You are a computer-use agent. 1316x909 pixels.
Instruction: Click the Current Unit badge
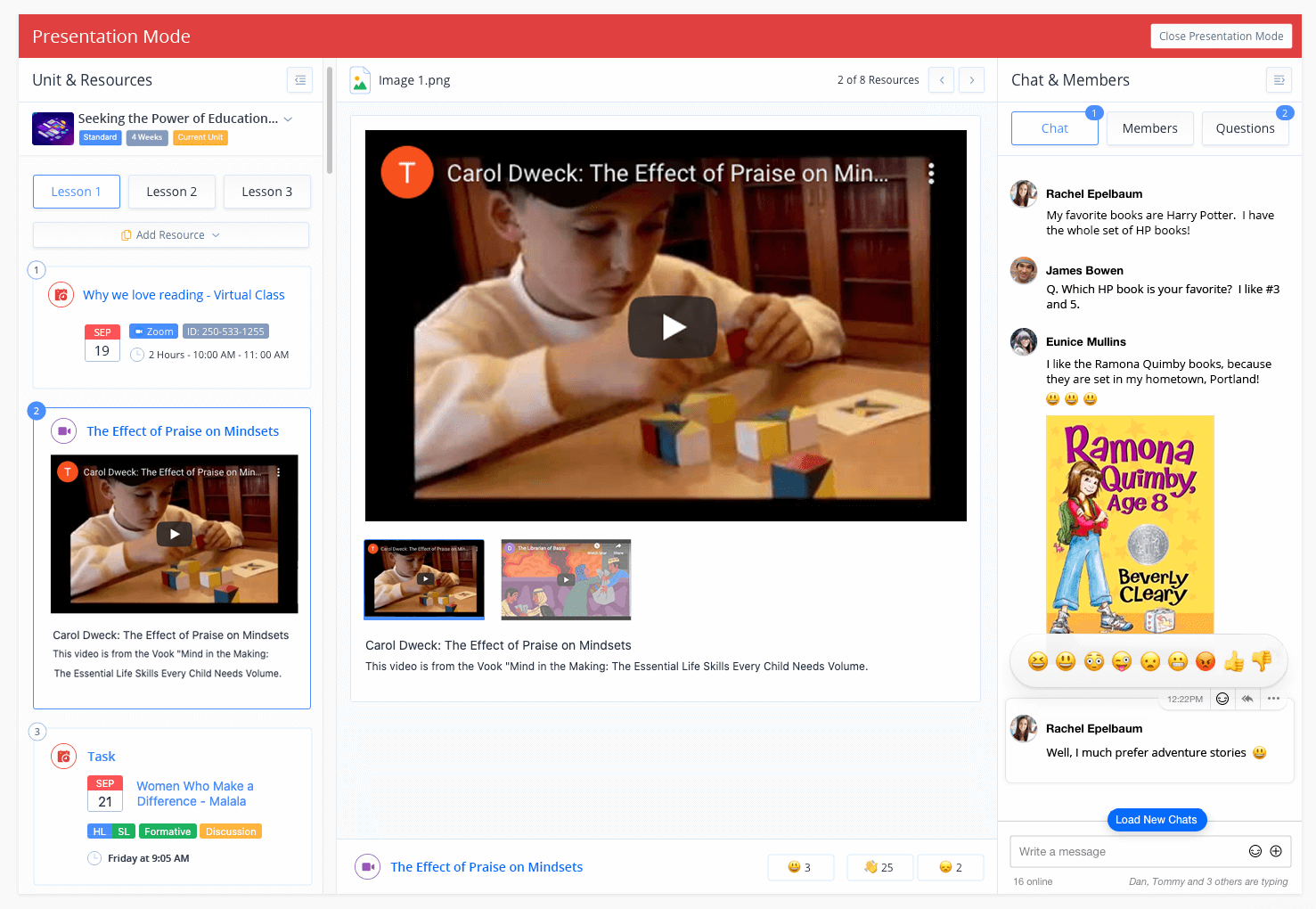pos(200,137)
